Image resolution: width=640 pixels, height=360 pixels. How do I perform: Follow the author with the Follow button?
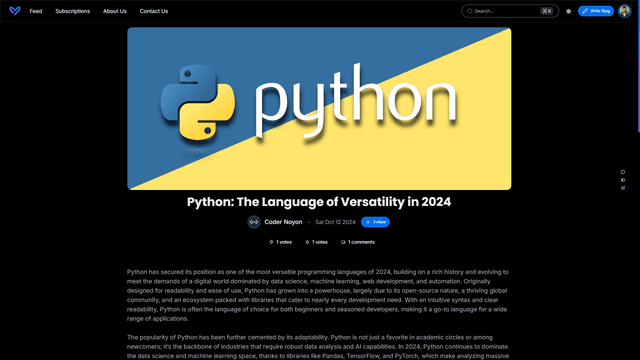pyautogui.click(x=375, y=222)
